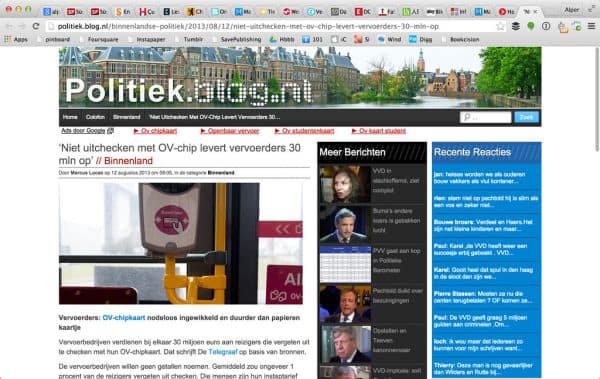Open the Wind bookmark

pyautogui.click(x=389, y=39)
